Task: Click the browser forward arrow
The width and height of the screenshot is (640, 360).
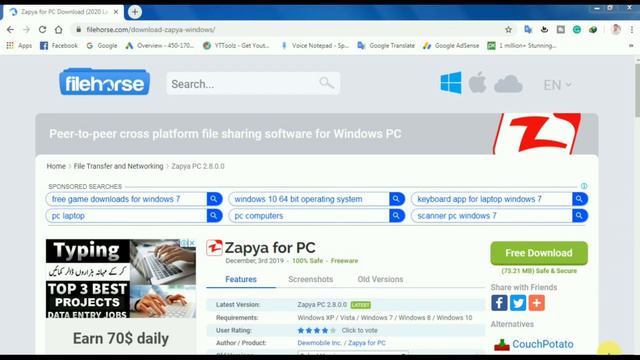Action: click(x=27, y=29)
